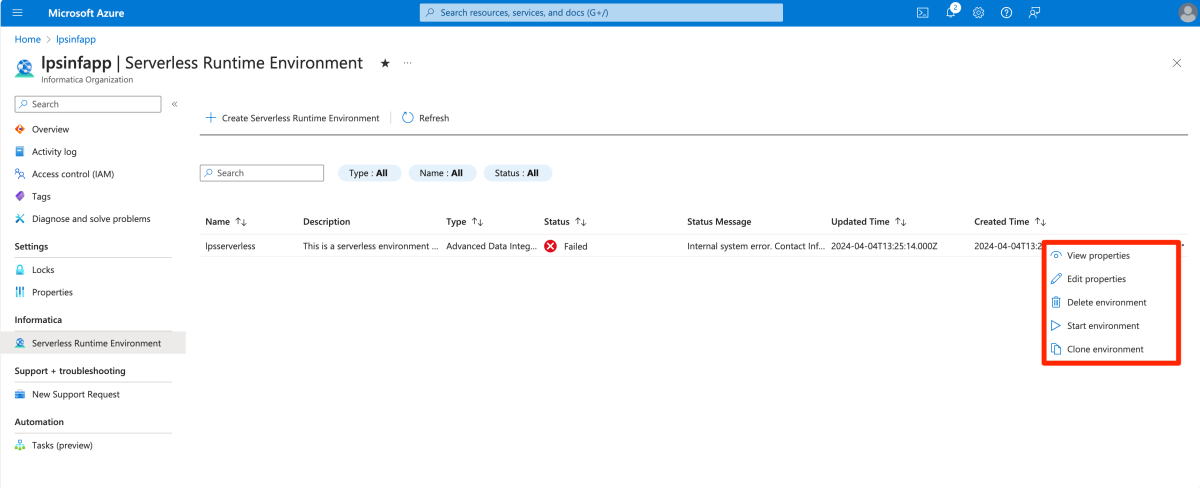Go to lpsinfapp breadcrumb
The image size is (1200, 488).
[76, 39]
